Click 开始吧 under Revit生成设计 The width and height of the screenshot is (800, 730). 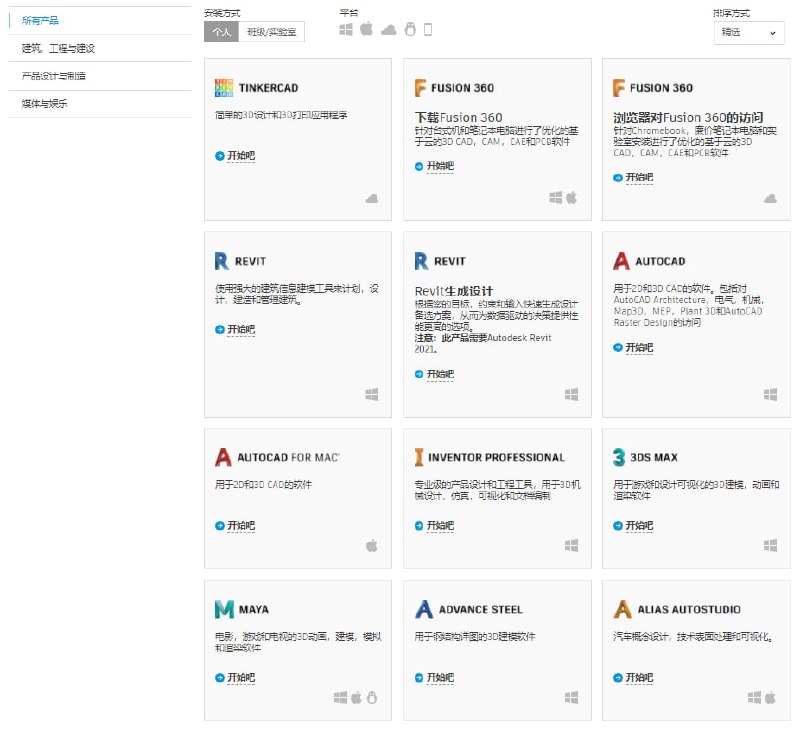tap(440, 374)
